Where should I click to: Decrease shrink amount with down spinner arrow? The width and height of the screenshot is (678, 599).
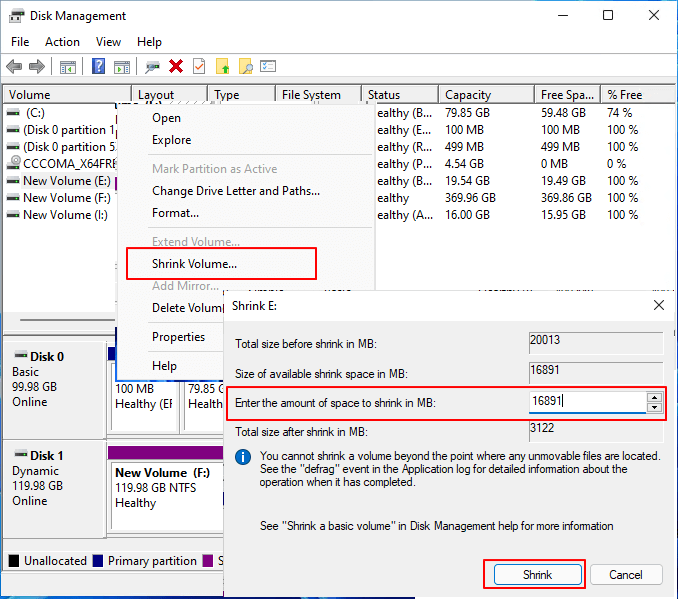(x=654, y=407)
